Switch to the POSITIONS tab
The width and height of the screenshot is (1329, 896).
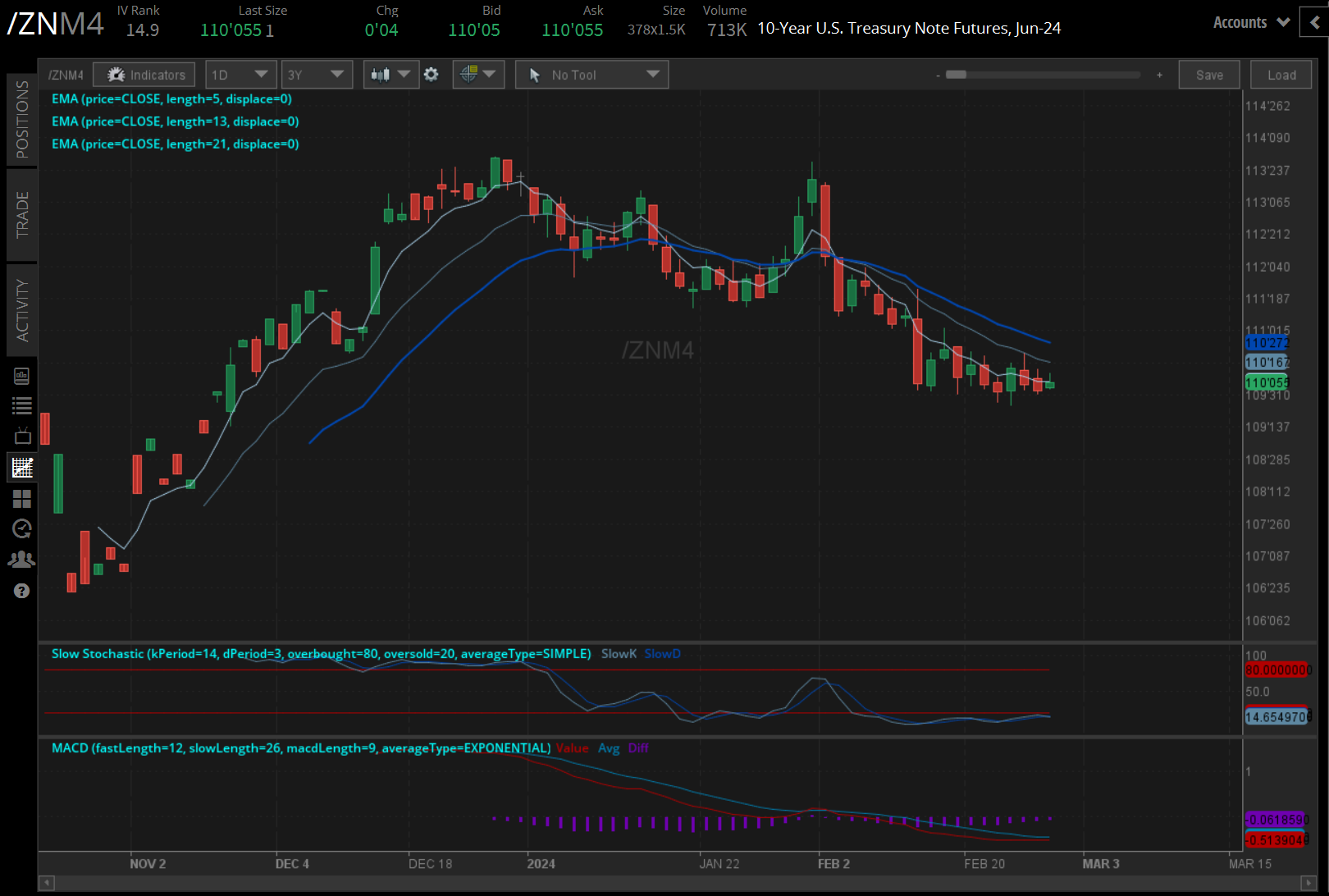pyautogui.click(x=22, y=120)
